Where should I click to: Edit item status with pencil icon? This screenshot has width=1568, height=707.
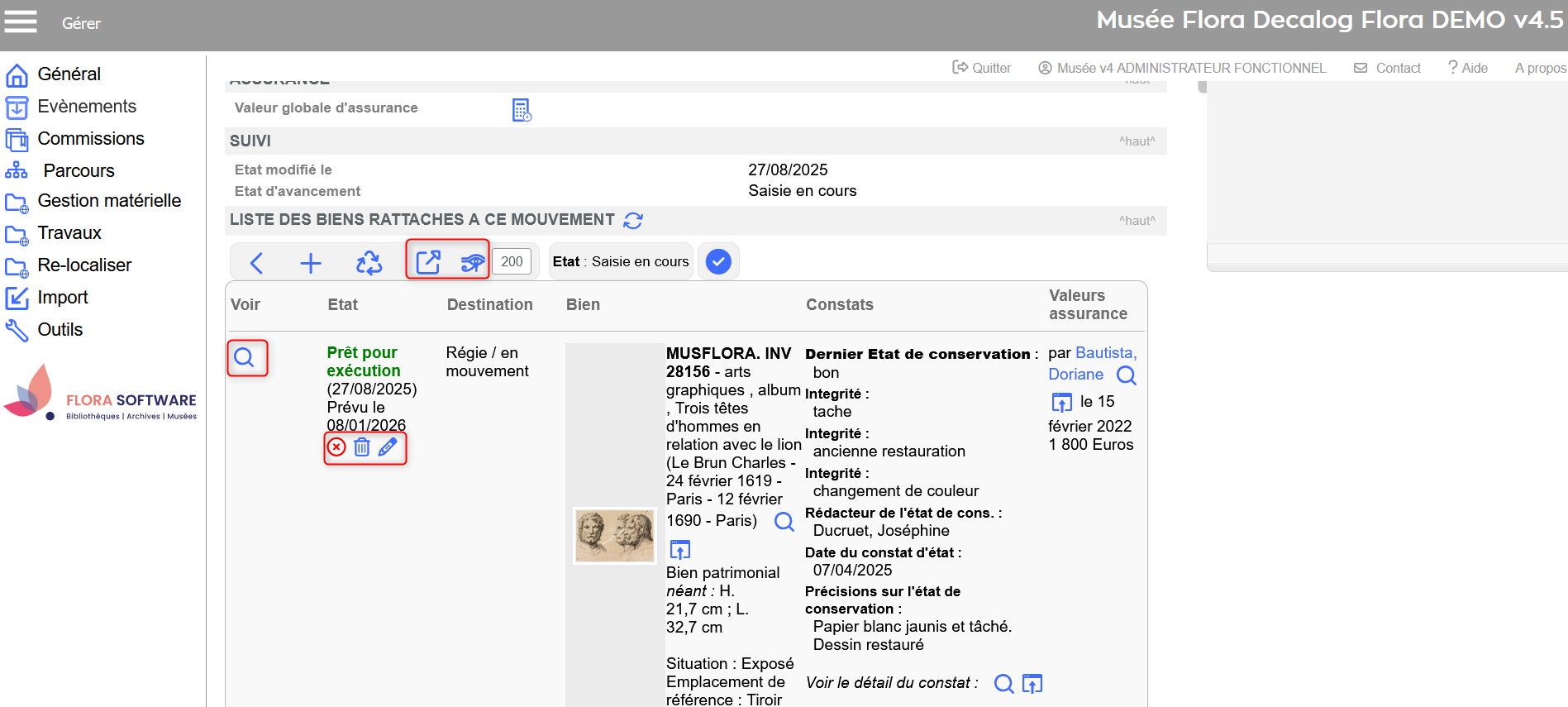388,447
